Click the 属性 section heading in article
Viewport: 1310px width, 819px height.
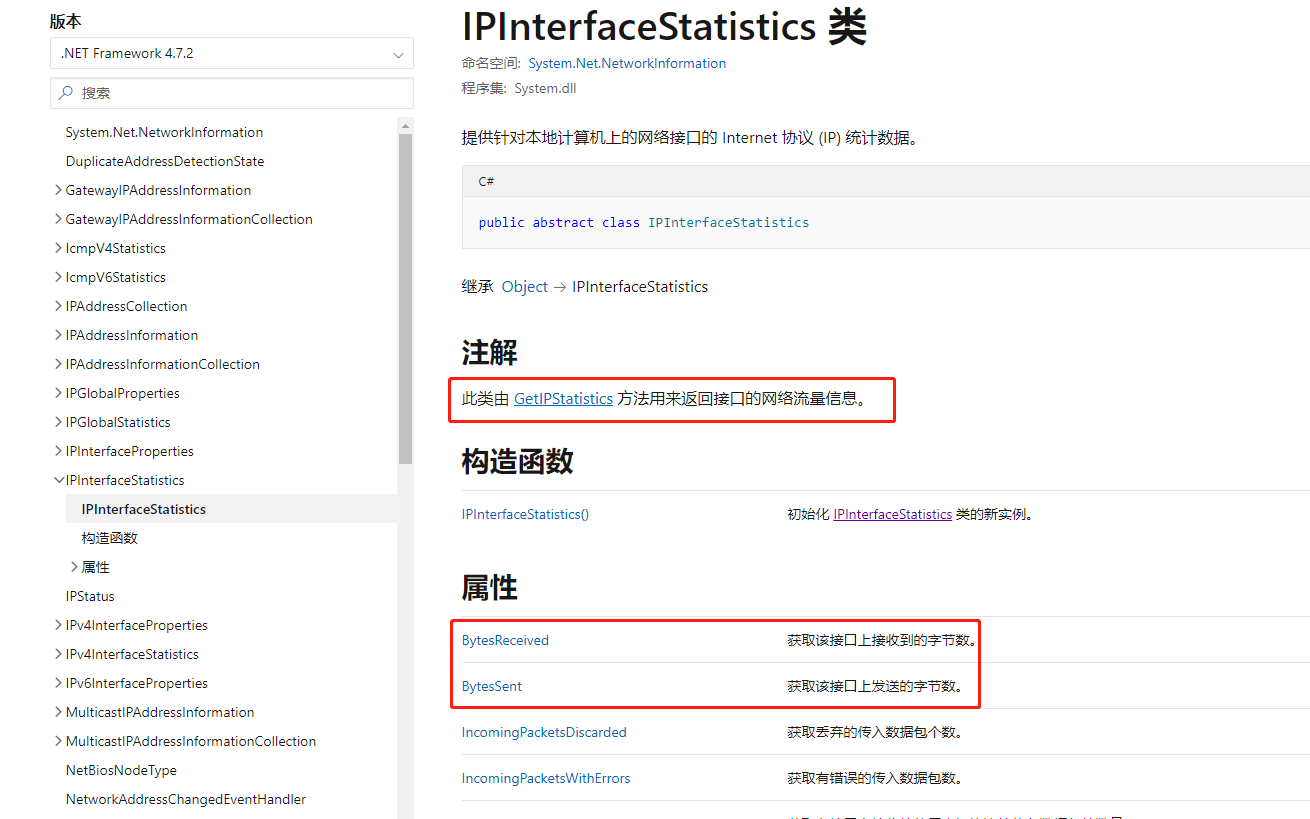pyautogui.click(x=490, y=587)
